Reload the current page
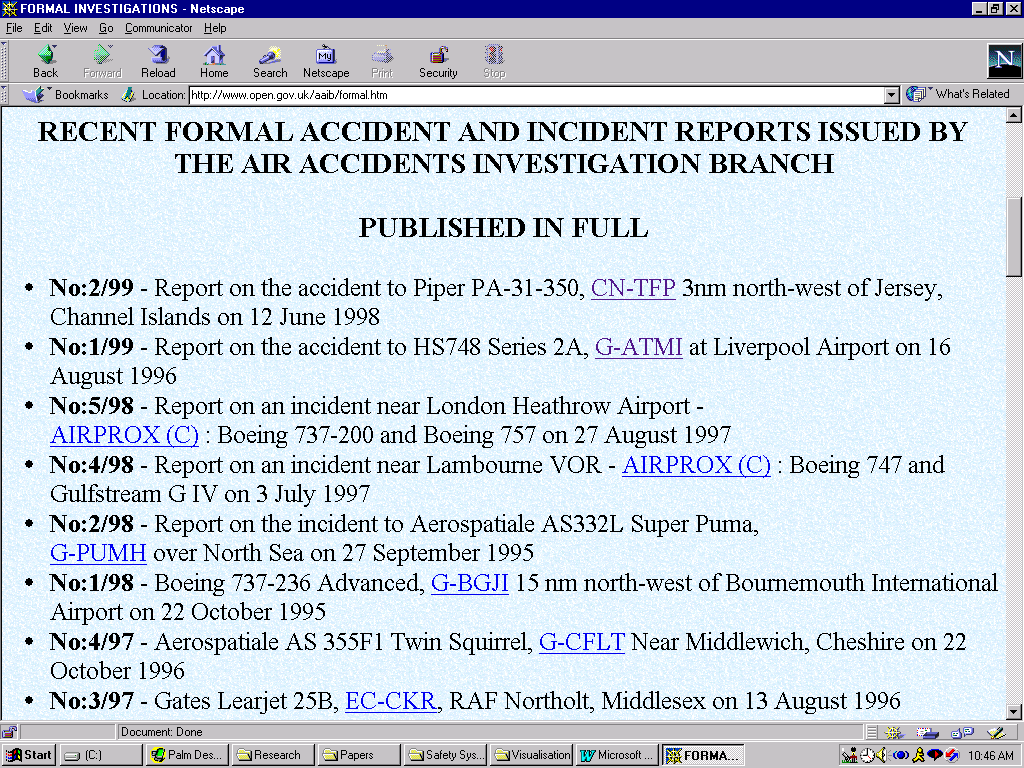This screenshot has height=768, width=1024. click(158, 62)
